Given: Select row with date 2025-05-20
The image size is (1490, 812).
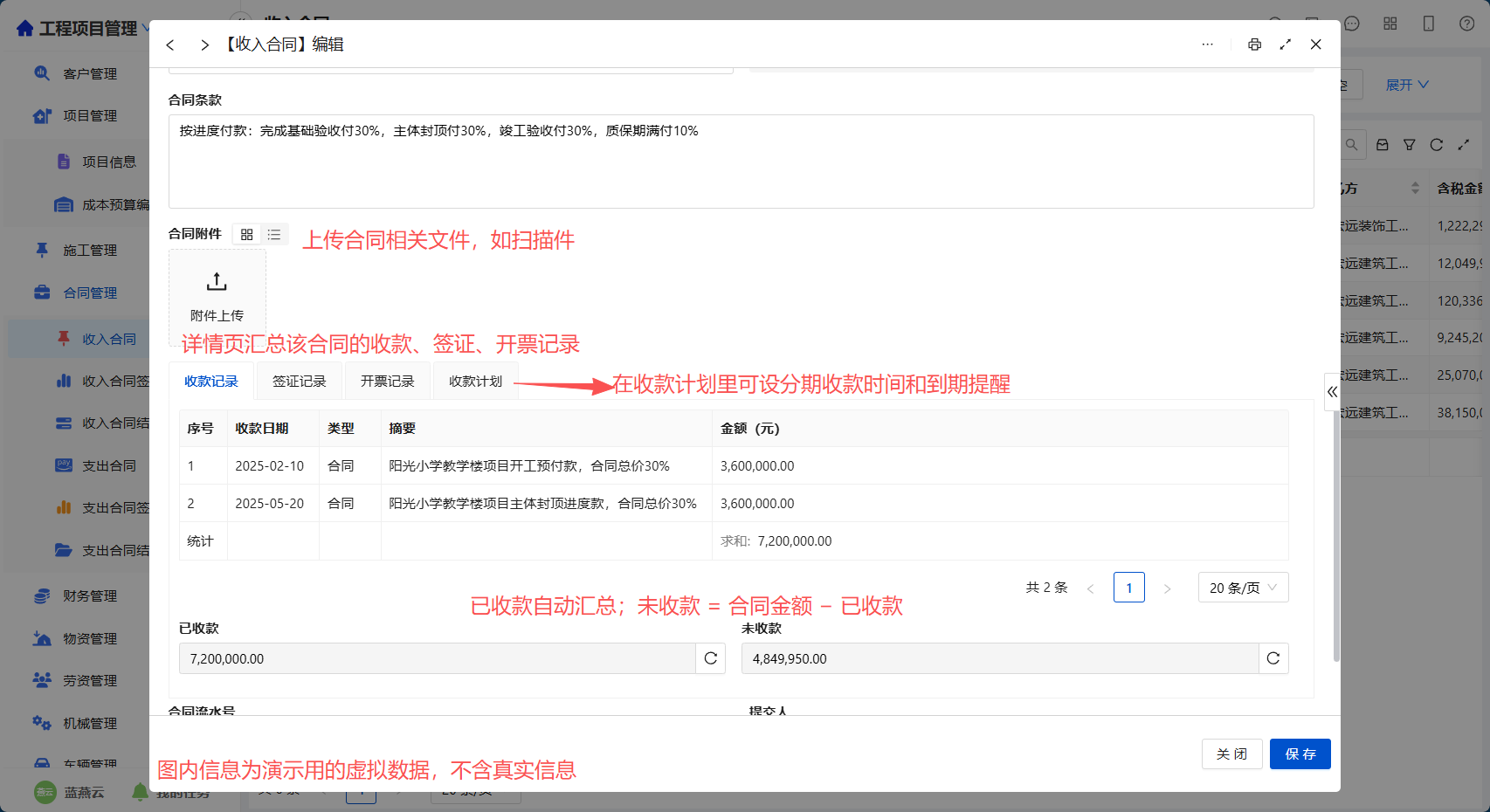Looking at the screenshot, I should [734, 504].
